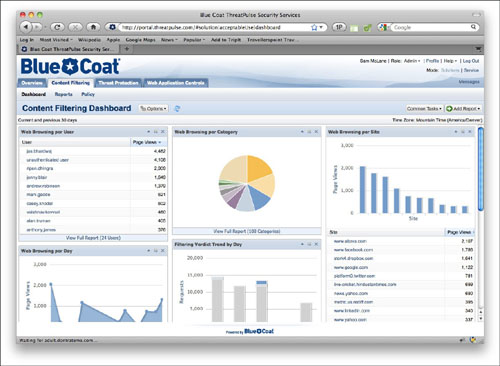Image resolution: width=500 pixels, height=366 pixels.
Task: Bookmark page with star icon
Action: [314, 27]
